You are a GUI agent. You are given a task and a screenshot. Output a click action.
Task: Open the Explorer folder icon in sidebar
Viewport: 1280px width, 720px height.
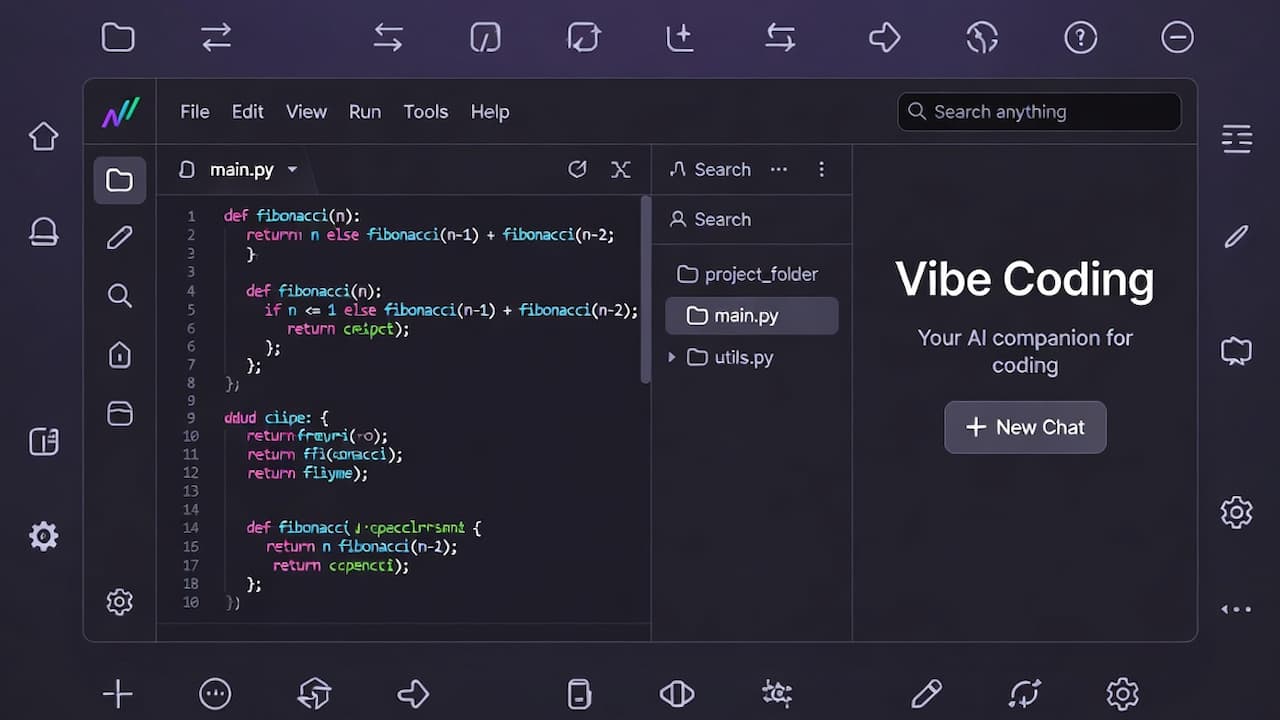click(119, 180)
